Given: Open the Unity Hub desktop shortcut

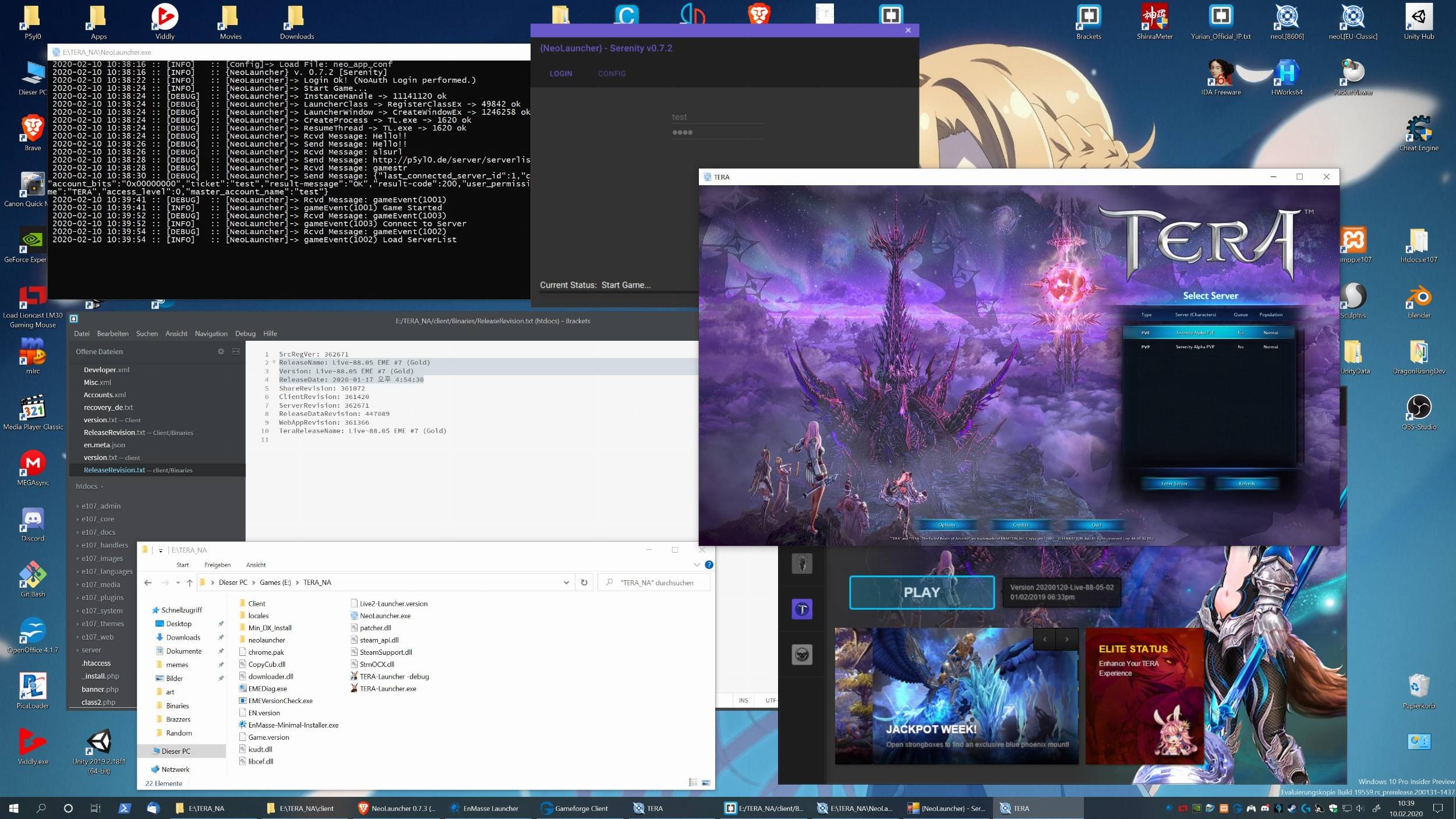Looking at the screenshot, I should pos(1419,21).
